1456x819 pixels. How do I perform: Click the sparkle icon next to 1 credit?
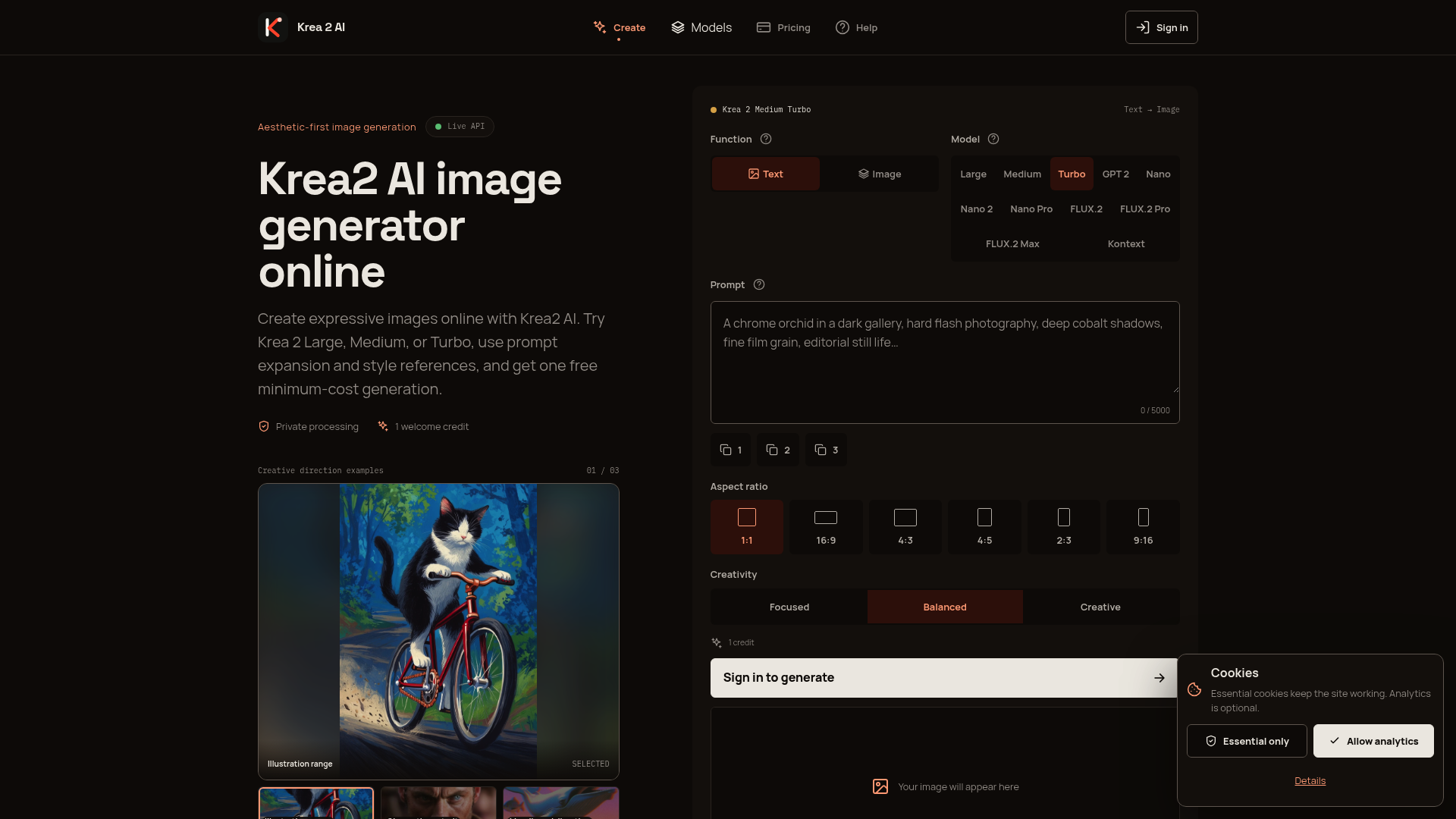(x=717, y=642)
